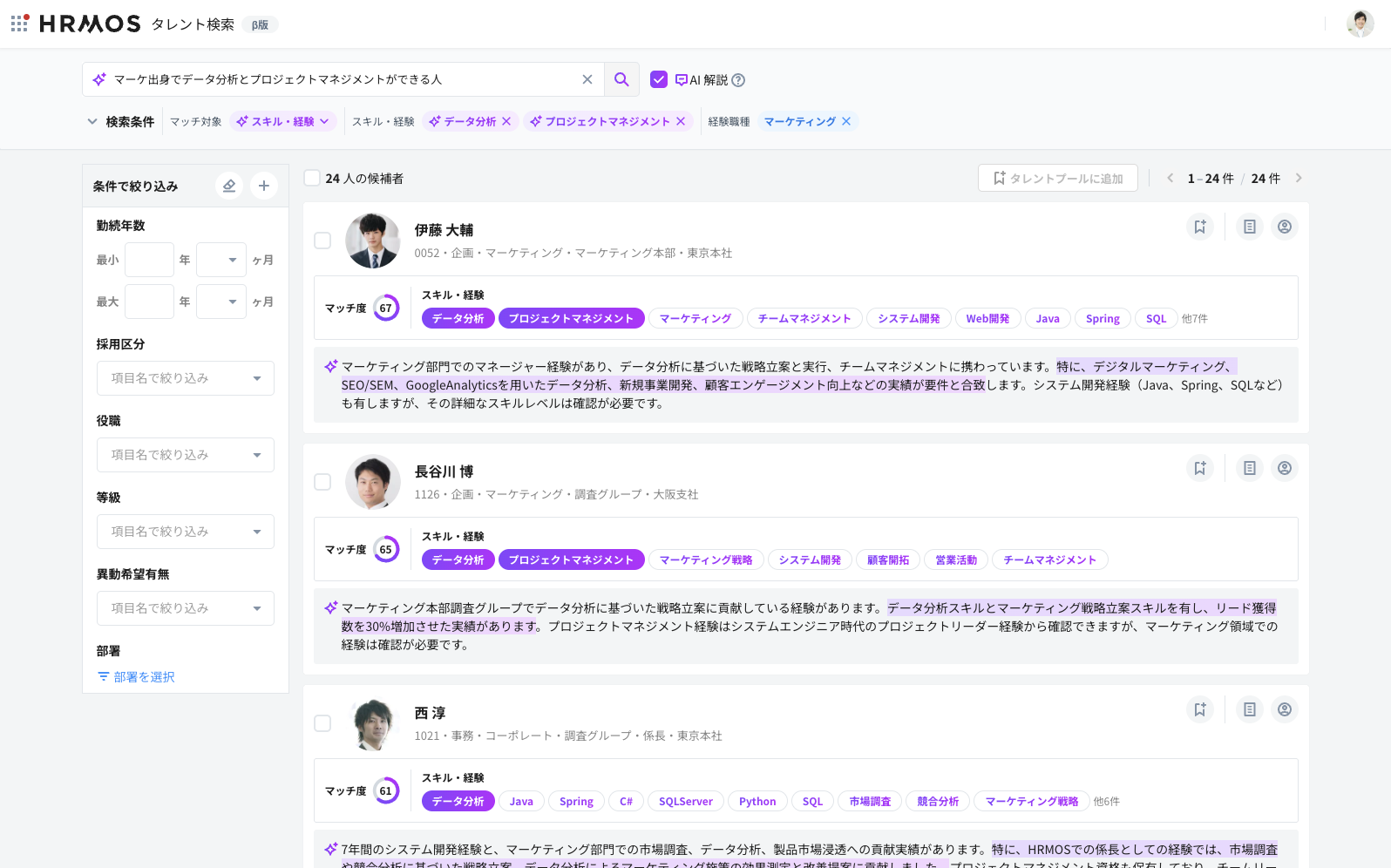This screenshot has width=1391, height=868.
Task: Remove the データ分析 filter tag
Action: [x=506, y=121]
